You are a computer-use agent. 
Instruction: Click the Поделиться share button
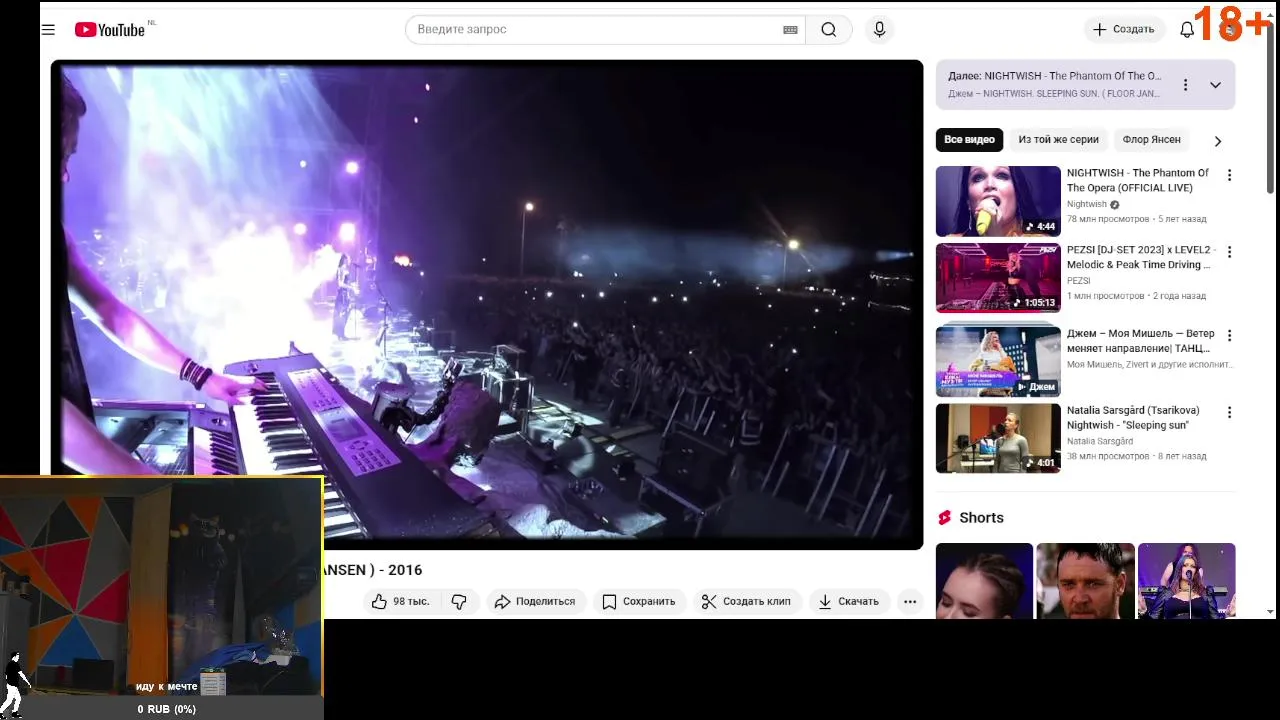tap(535, 601)
